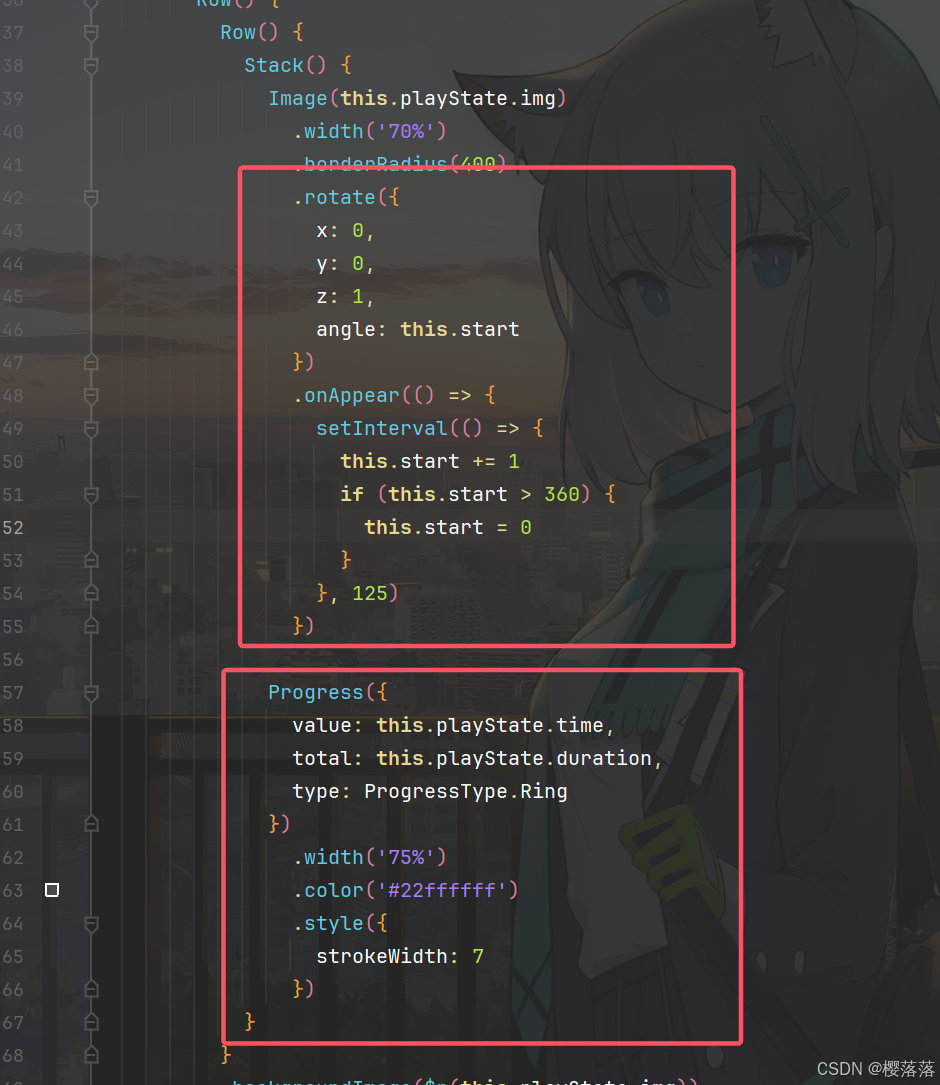Click the '.rotate' method call
This screenshot has height=1085, width=940.
pyautogui.click(x=334, y=198)
